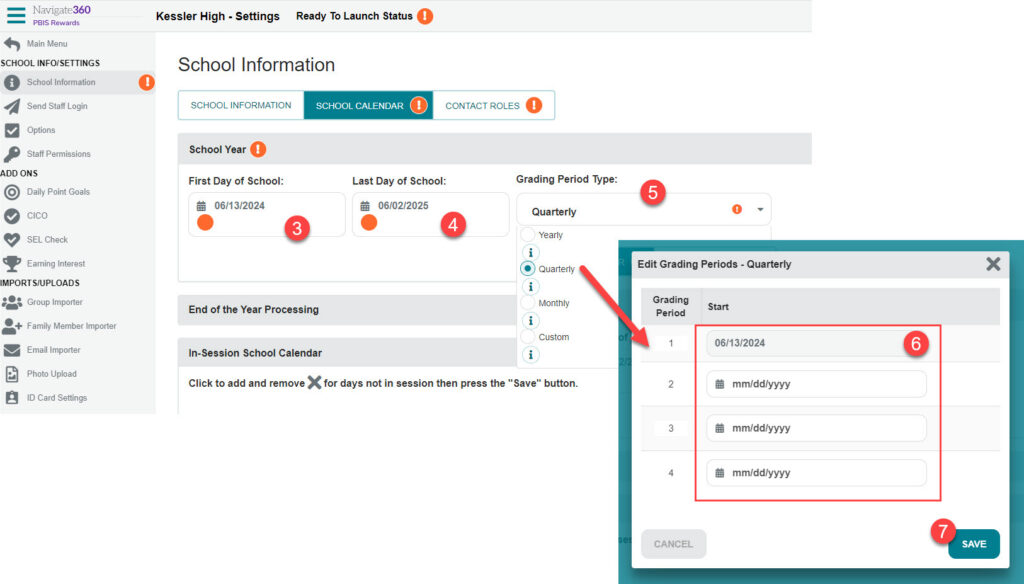Click the Earning Interest trophy icon
This screenshot has height=584, width=1024.
click(x=12, y=264)
